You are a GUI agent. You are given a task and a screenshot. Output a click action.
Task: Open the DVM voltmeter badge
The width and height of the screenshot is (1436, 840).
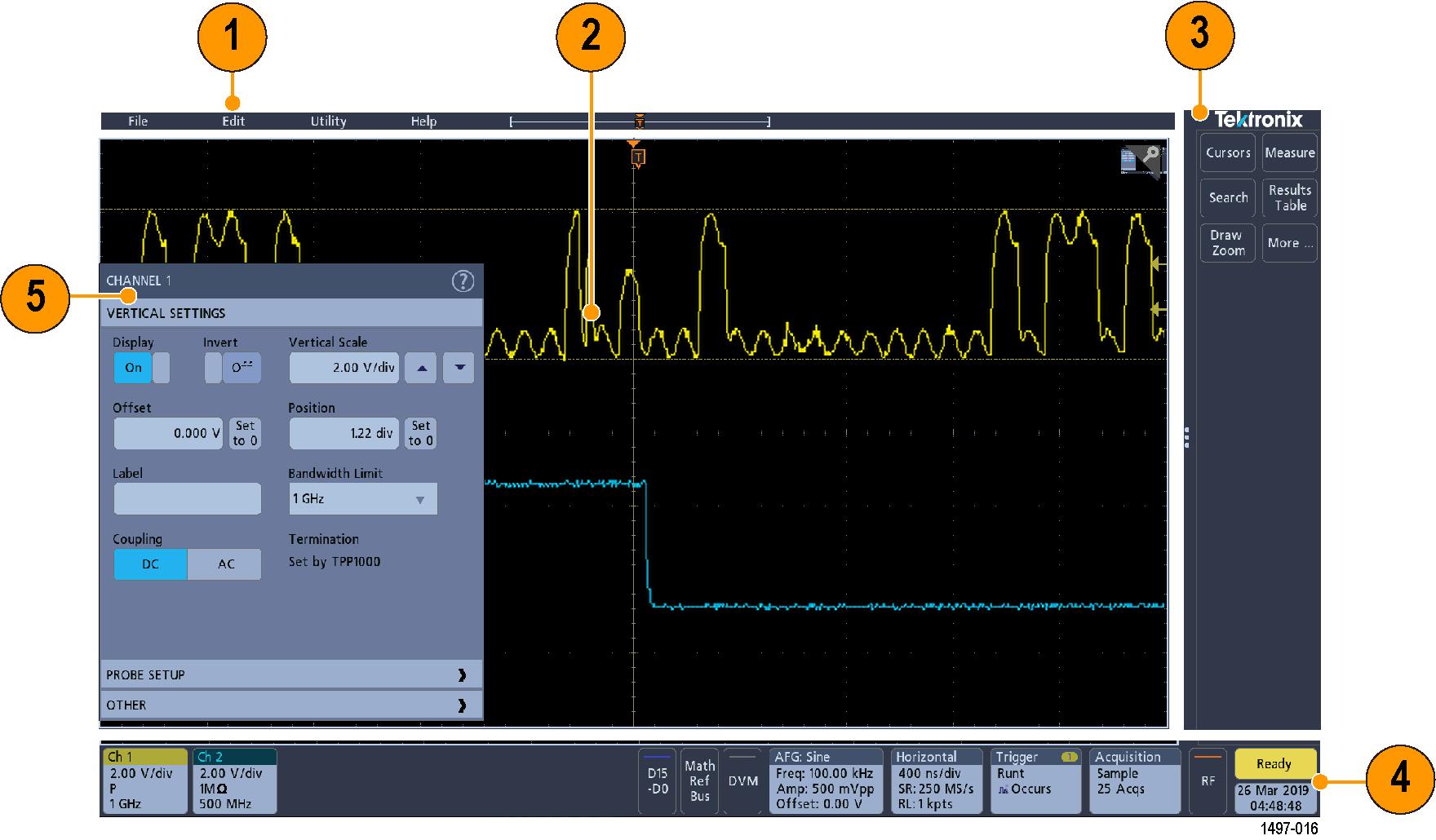point(742,781)
